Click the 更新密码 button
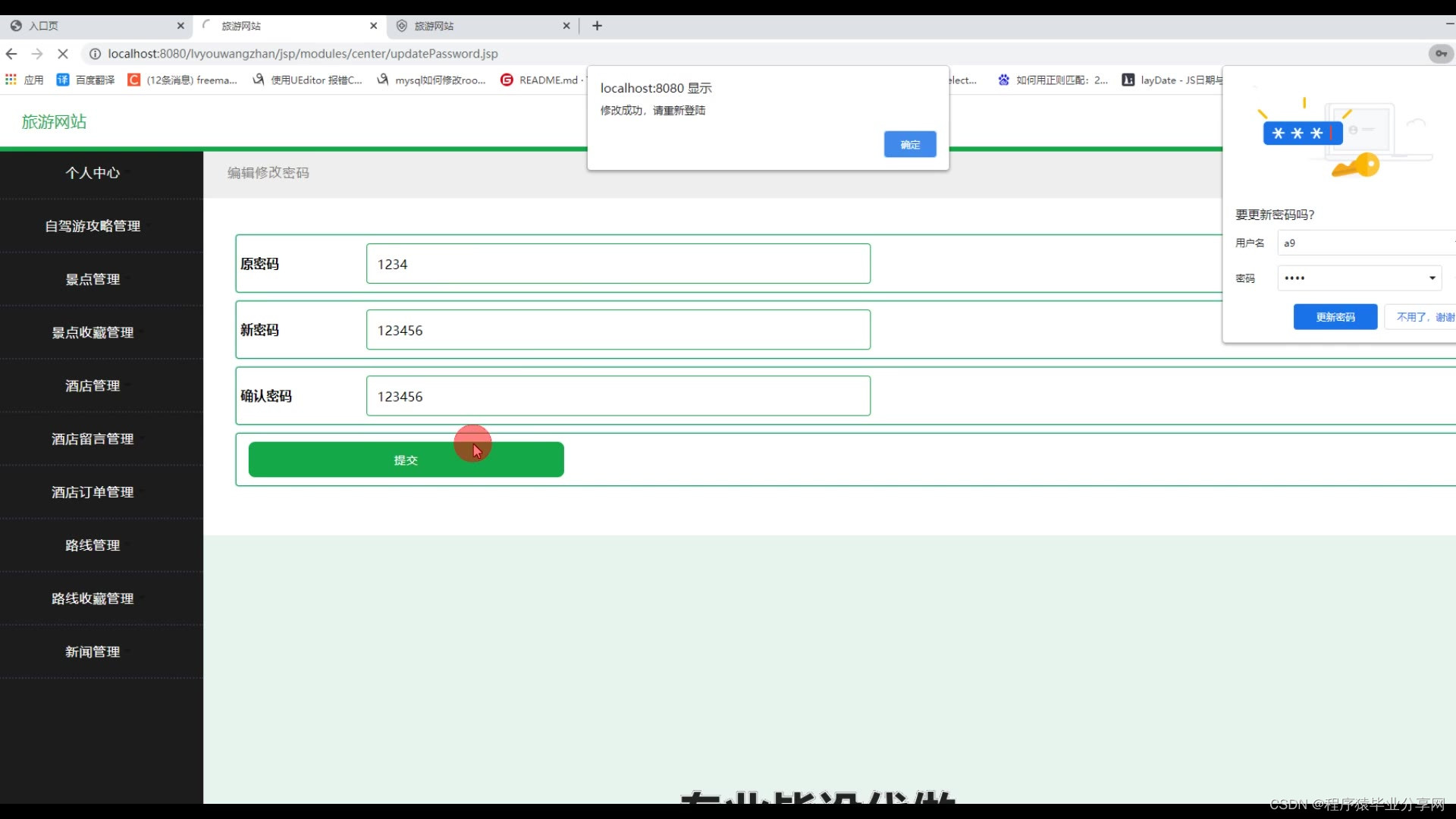This screenshot has height=819, width=1456. pos(1335,317)
